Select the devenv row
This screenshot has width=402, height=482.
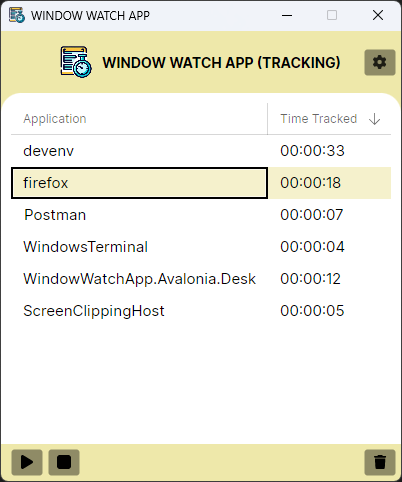(x=201, y=151)
